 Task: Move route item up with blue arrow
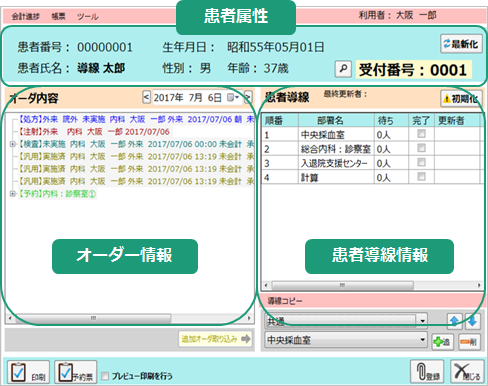click(x=454, y=321)
